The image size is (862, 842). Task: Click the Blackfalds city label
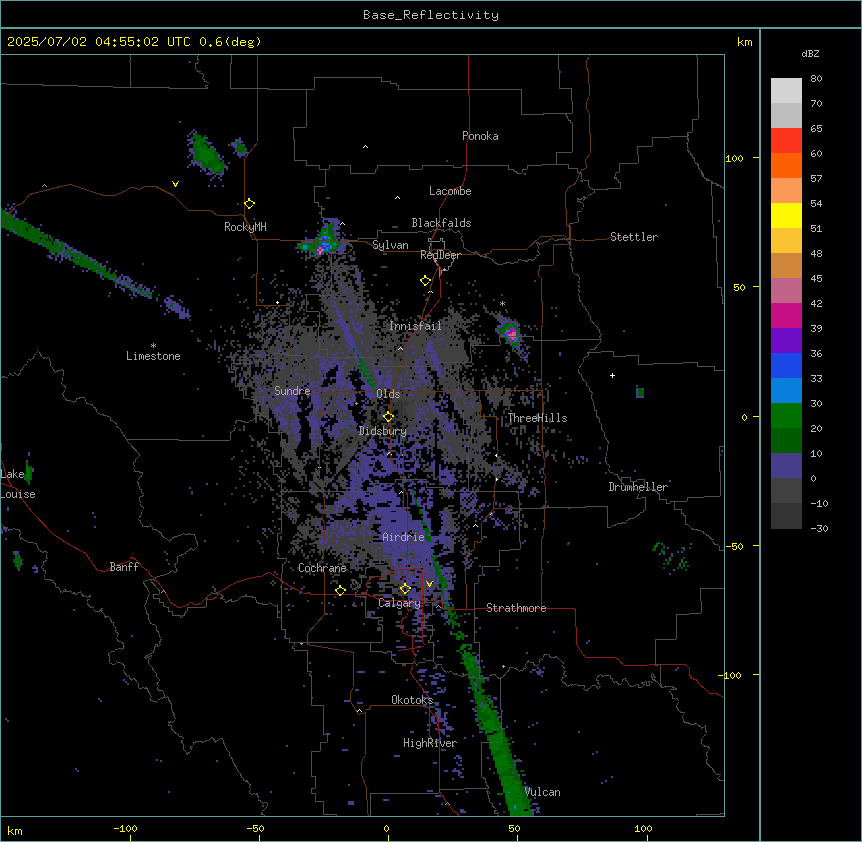[x=441, y=223]
